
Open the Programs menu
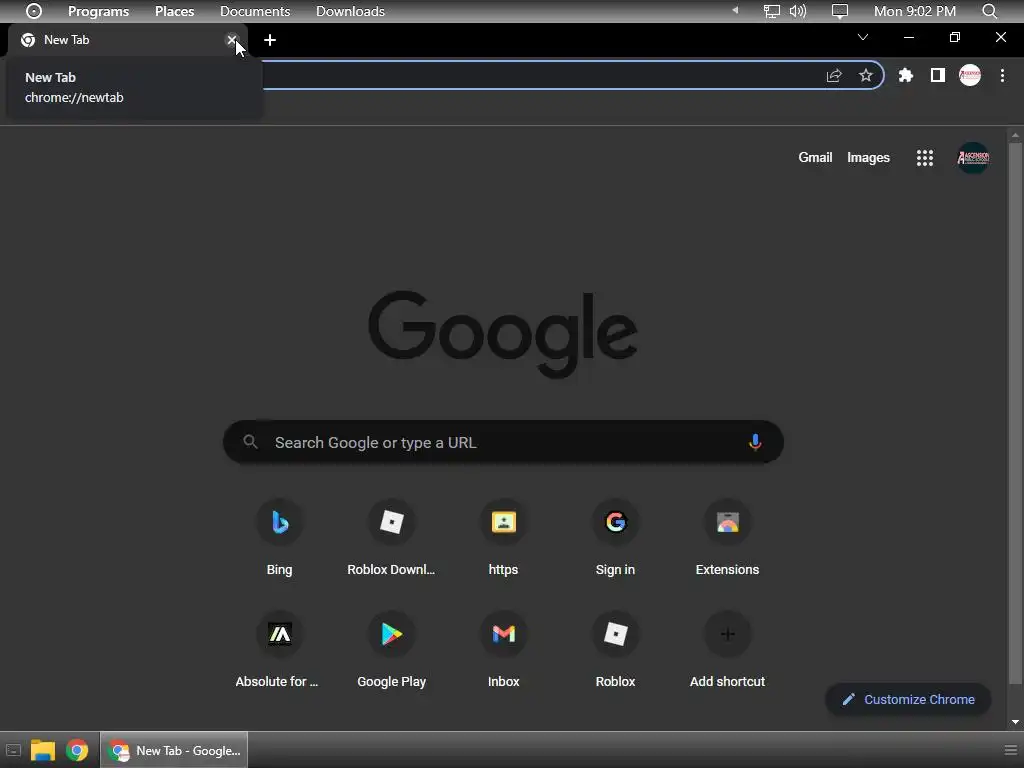(99, 11)
